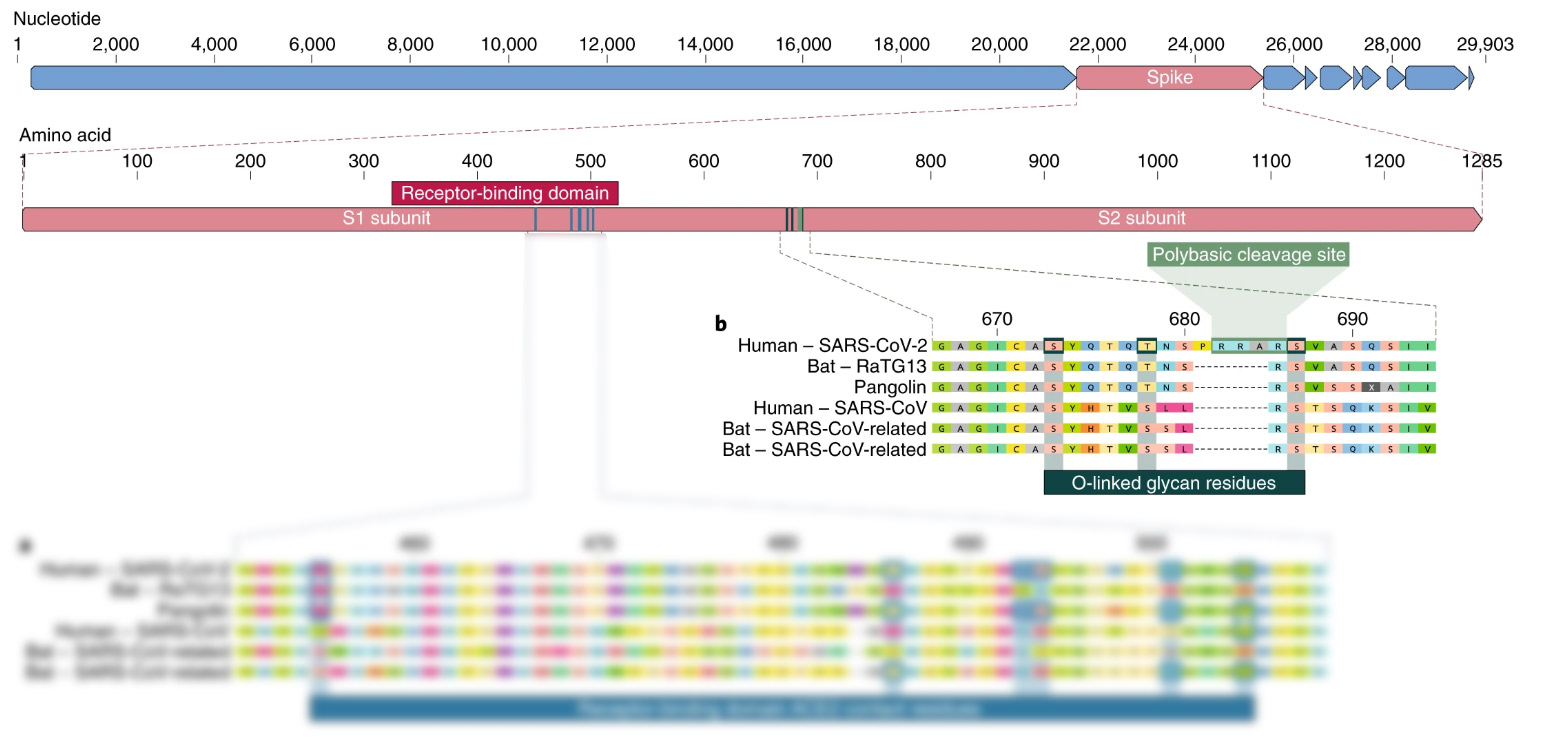Select the long blue ORF1ab genome arrow
This screenshot has width=1542, height=738.
click(x=553, y=78)
